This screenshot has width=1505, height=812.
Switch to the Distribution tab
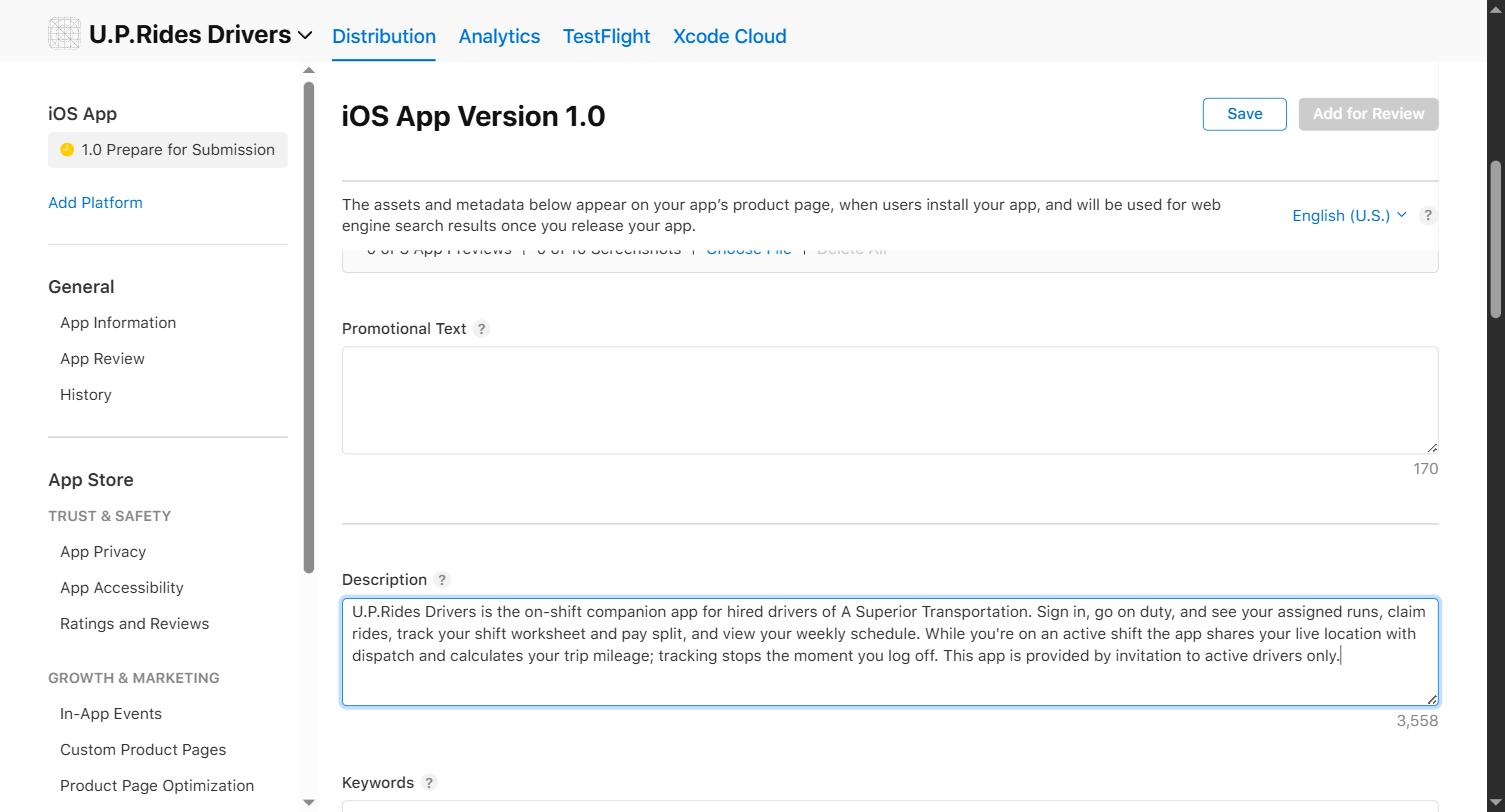[x=384, y=36]
